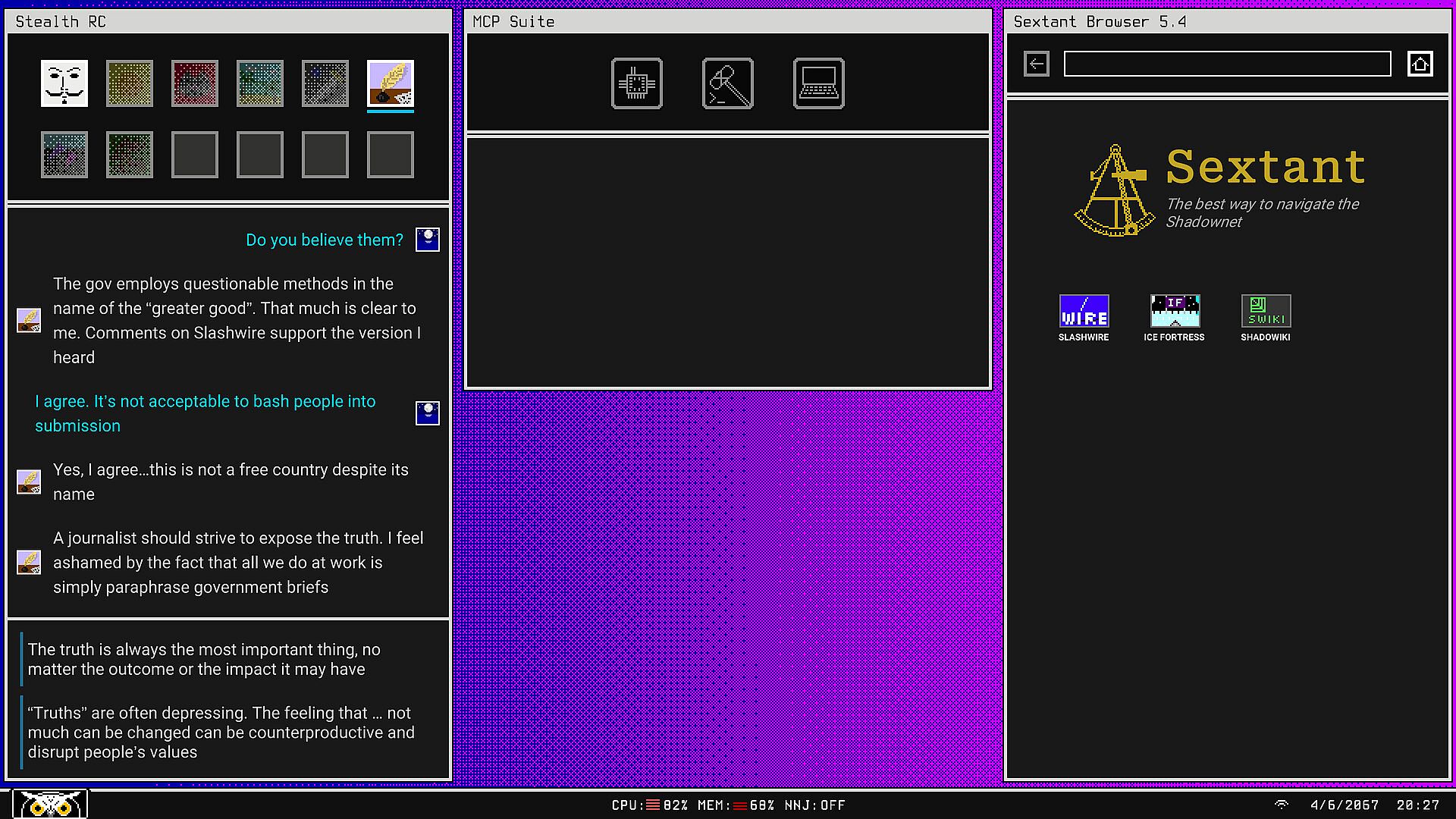Screen dimensions: 1456x819
Task: Choose reply "The truth is always the most important"
Action: pos(204,659)
